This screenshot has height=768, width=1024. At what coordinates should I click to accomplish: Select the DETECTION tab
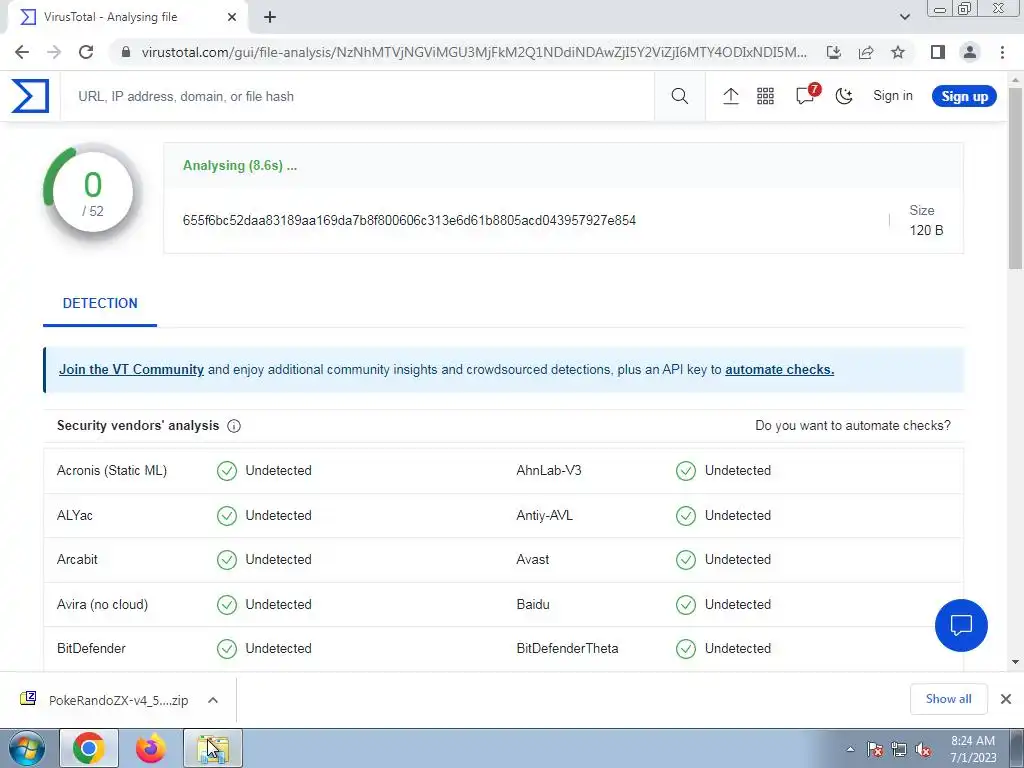point(100,303)
